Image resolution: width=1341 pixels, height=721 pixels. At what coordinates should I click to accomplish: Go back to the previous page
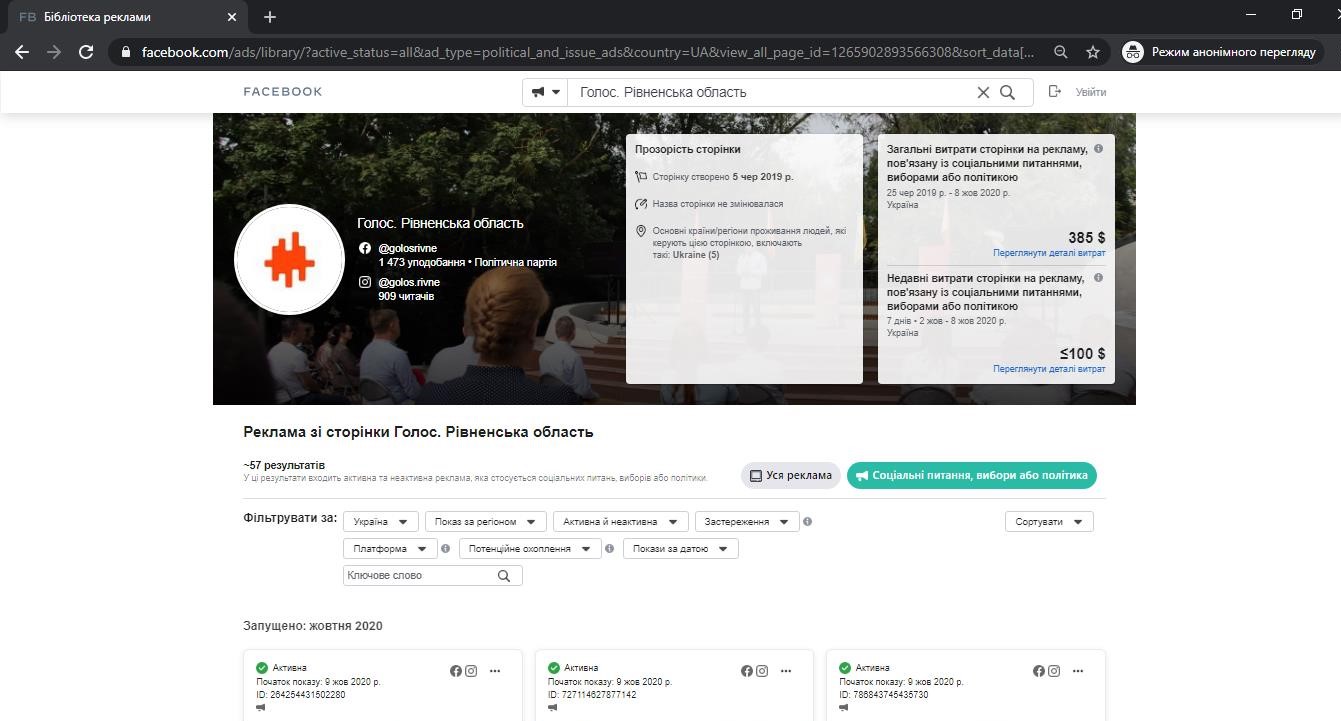(22, 52)
